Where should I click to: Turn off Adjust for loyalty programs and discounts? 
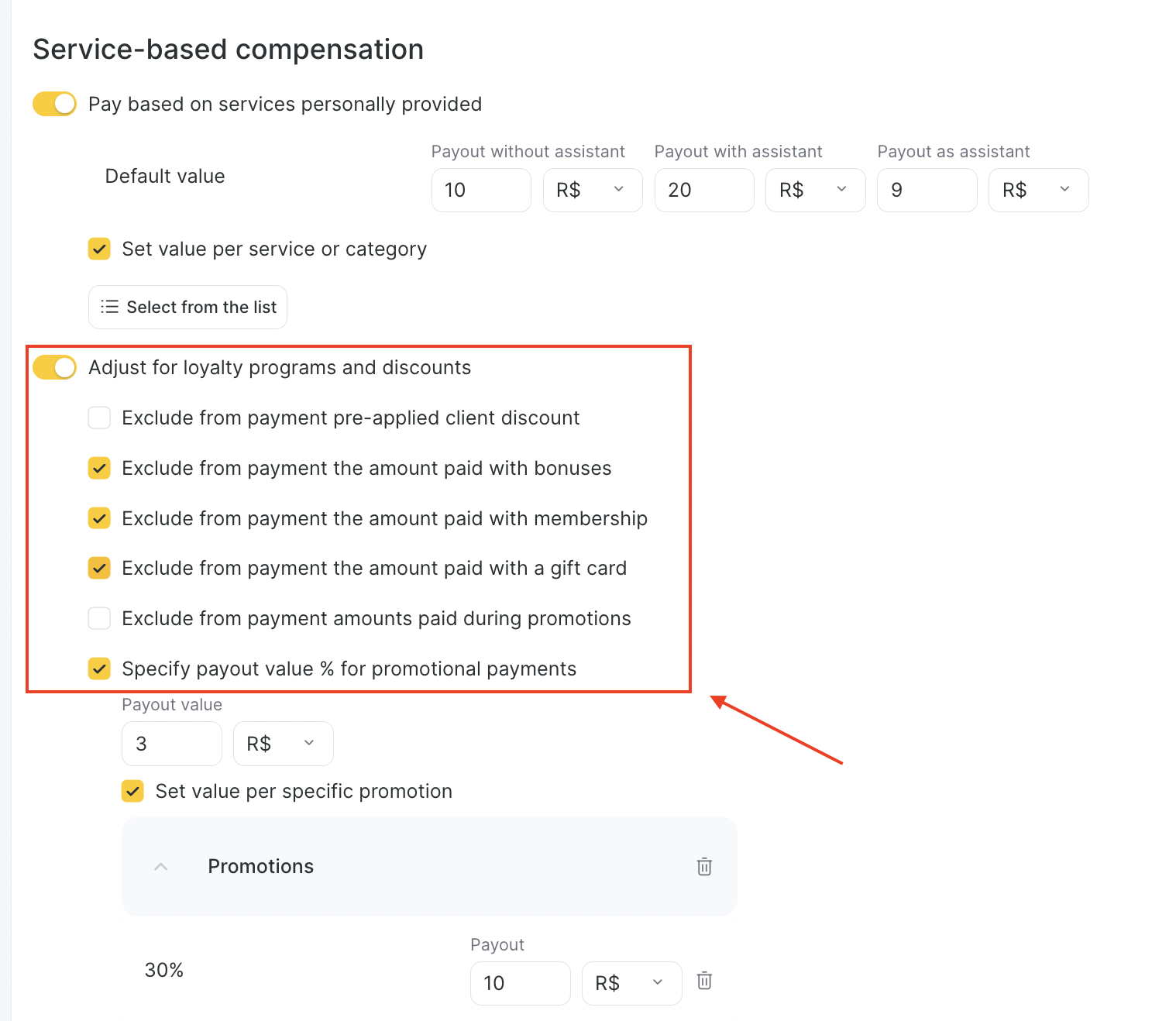[54, 367]
